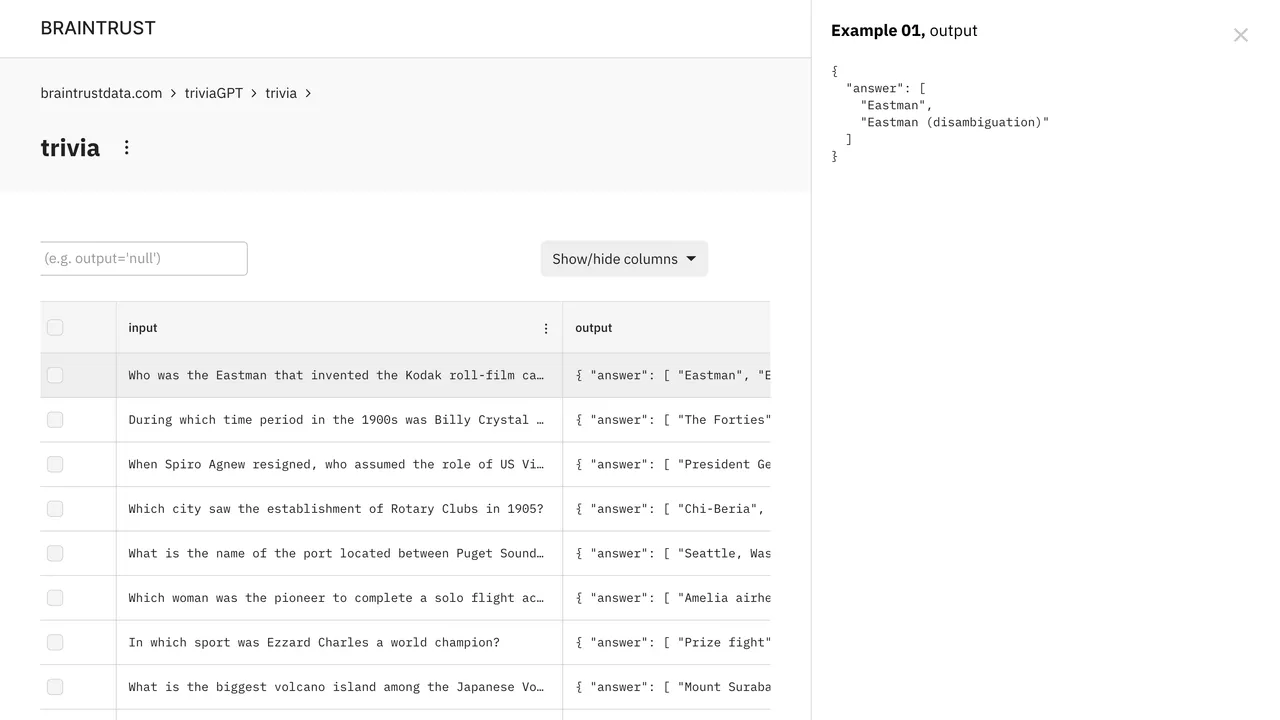This screenshot has width=1280, height=720.
Task: Click the chevron after braintrustdata.com breadcrumb
Action: (x=173, y=93)
